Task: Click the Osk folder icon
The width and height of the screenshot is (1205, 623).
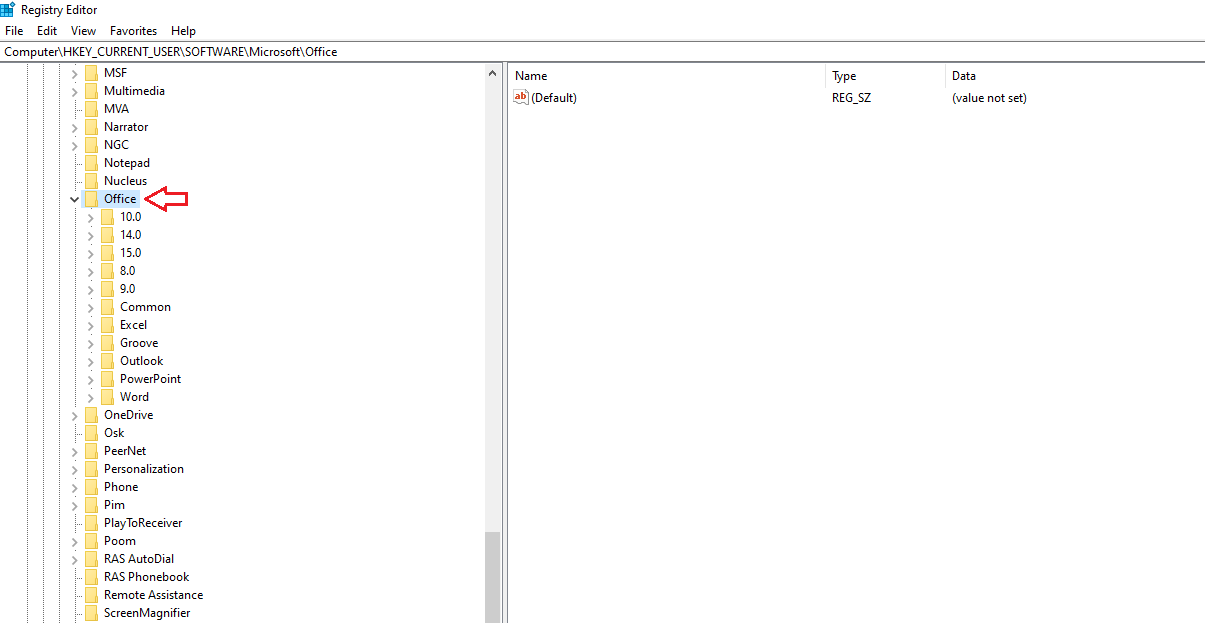Action: pos(92,433)
